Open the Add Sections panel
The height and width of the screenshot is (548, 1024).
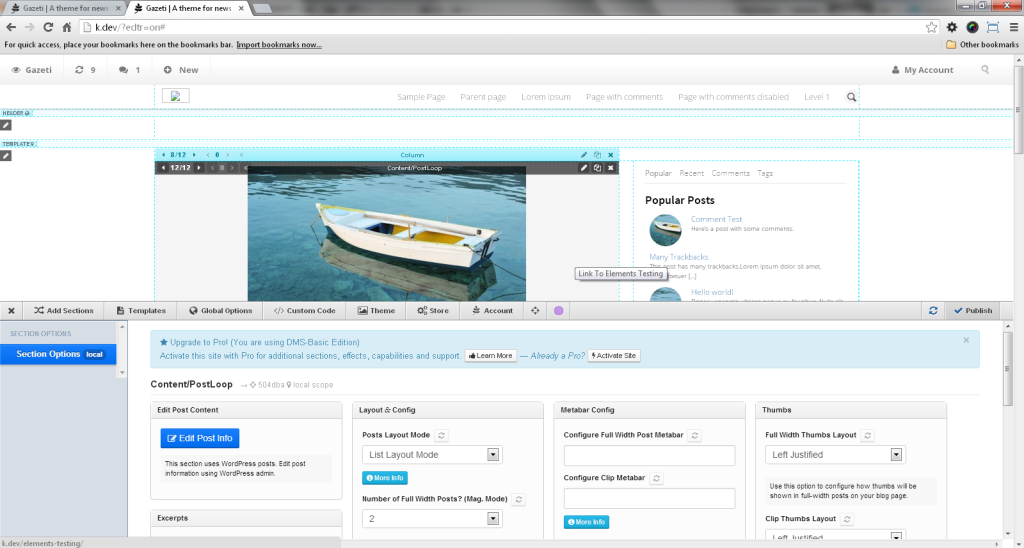64,311
